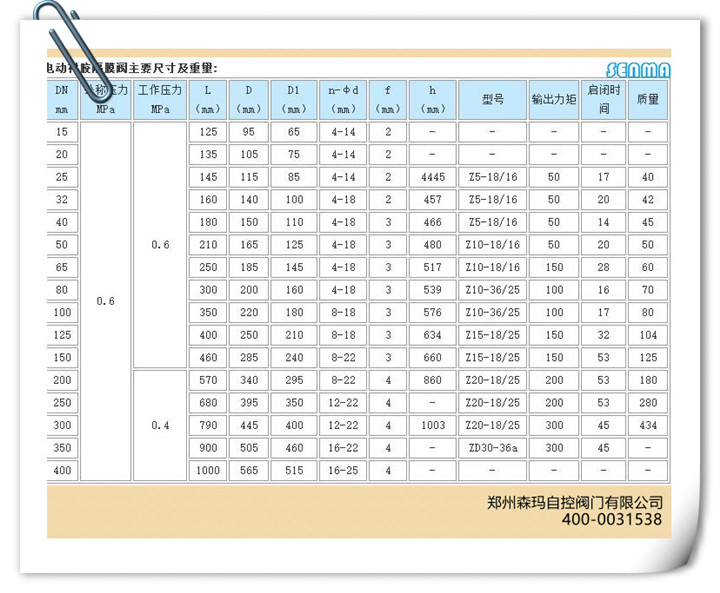This screenshot has width=720, height=593.
Task: Click the D1 value 515
Action: pos(294,470)
